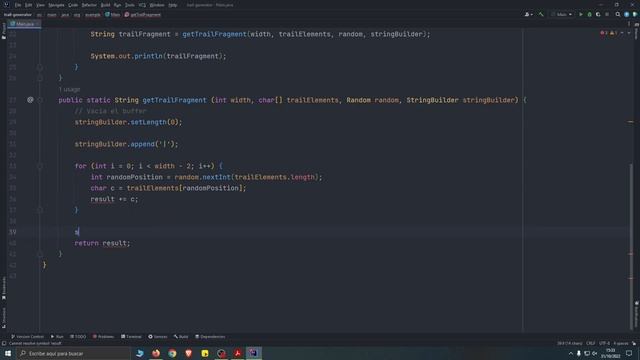
Task: Open Firefox from the taskbar
Action: click(x=156, y=353)
